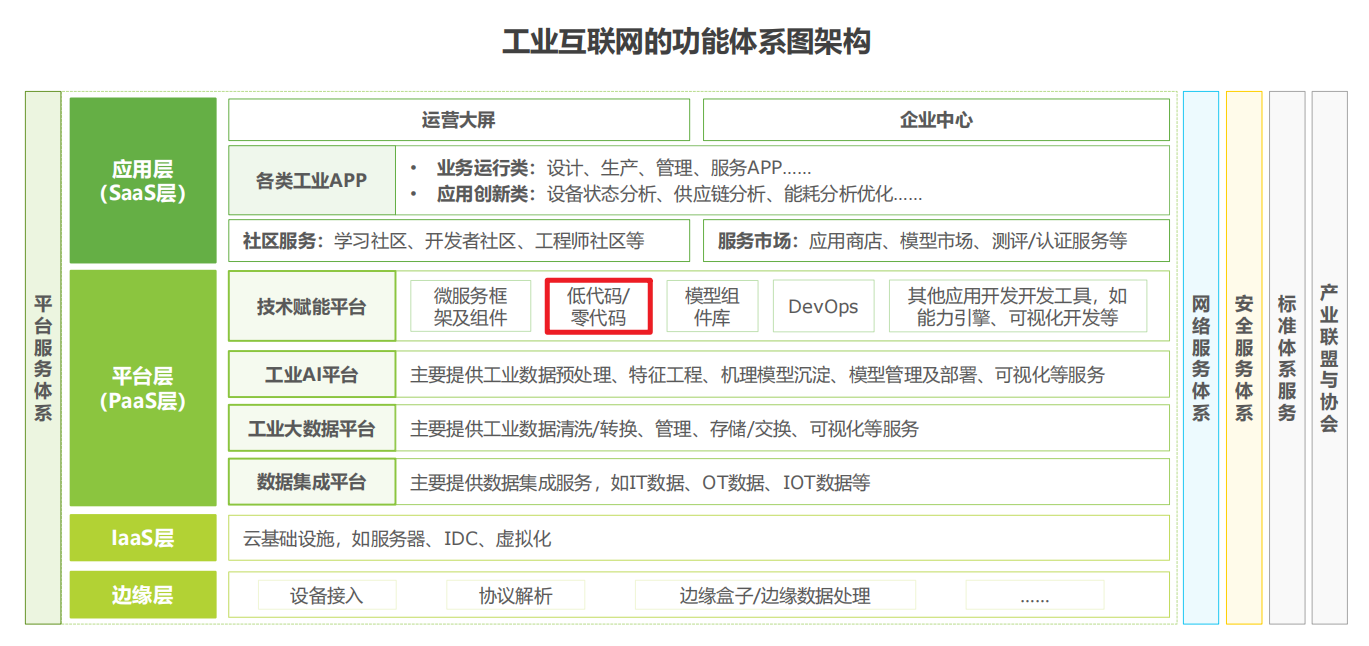The height and width of the screenshot is (646, 1369).
Task: Select the 模型组件库 box
Action: click(x=712, y=307)
